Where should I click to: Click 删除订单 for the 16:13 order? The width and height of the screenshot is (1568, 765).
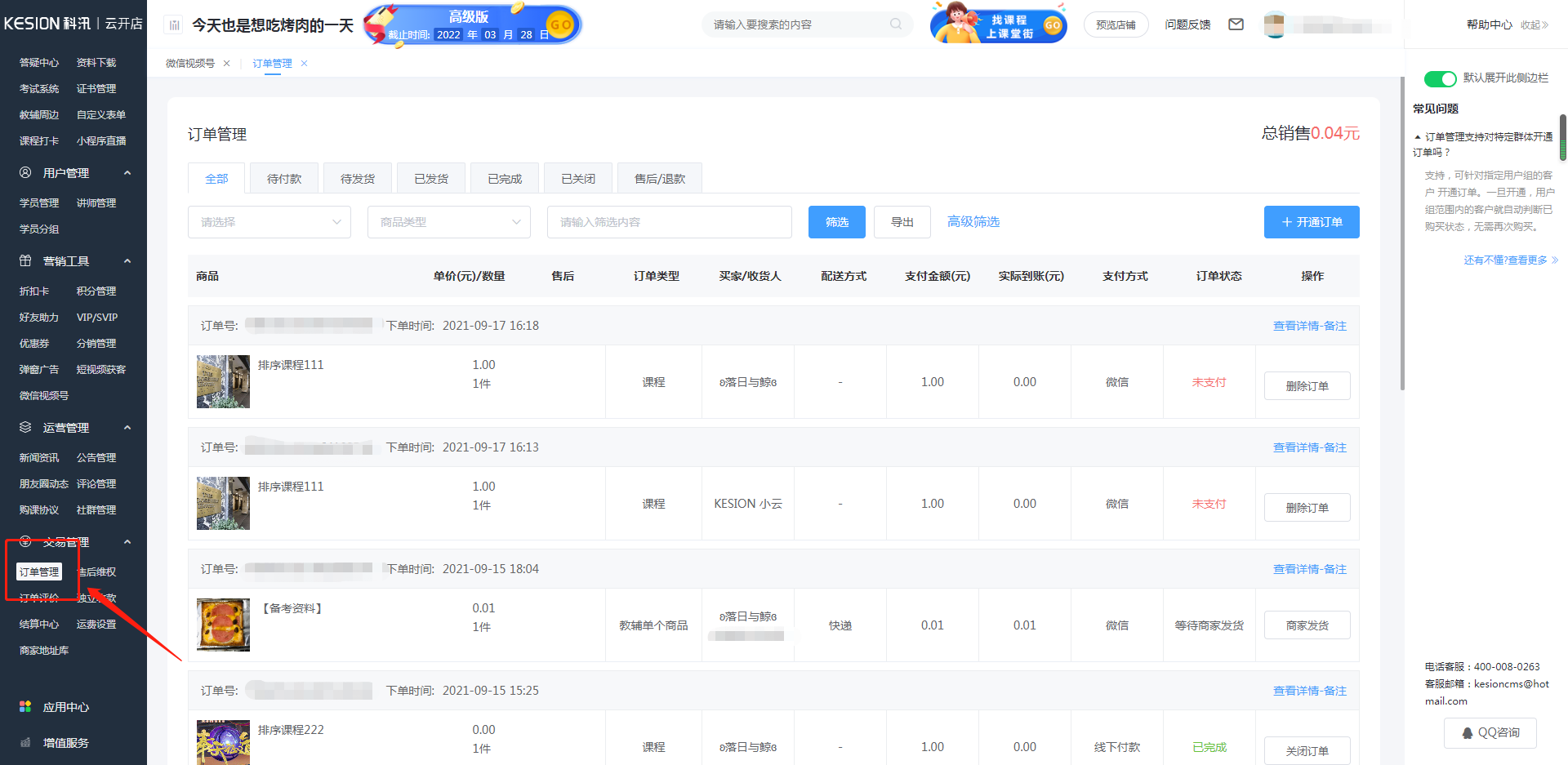point(1307,507)
